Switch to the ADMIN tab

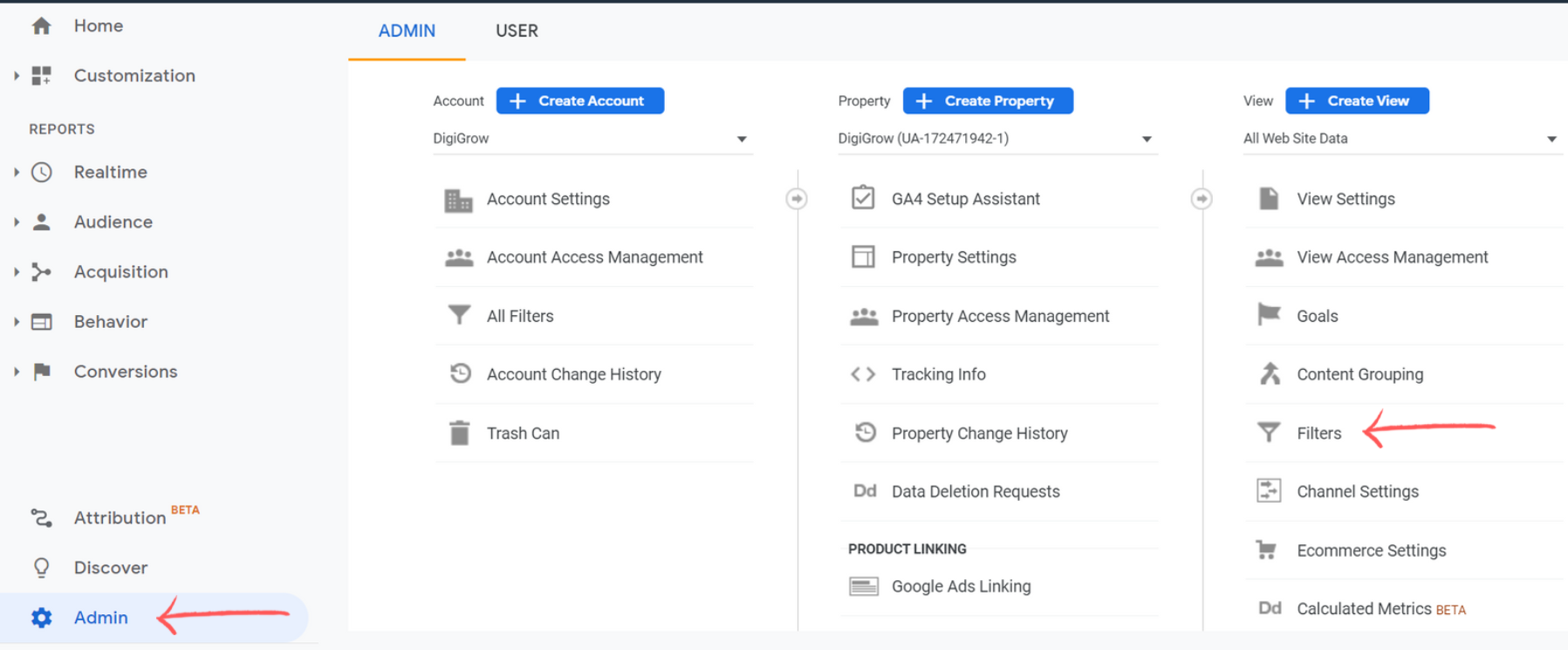pos(407,31)
